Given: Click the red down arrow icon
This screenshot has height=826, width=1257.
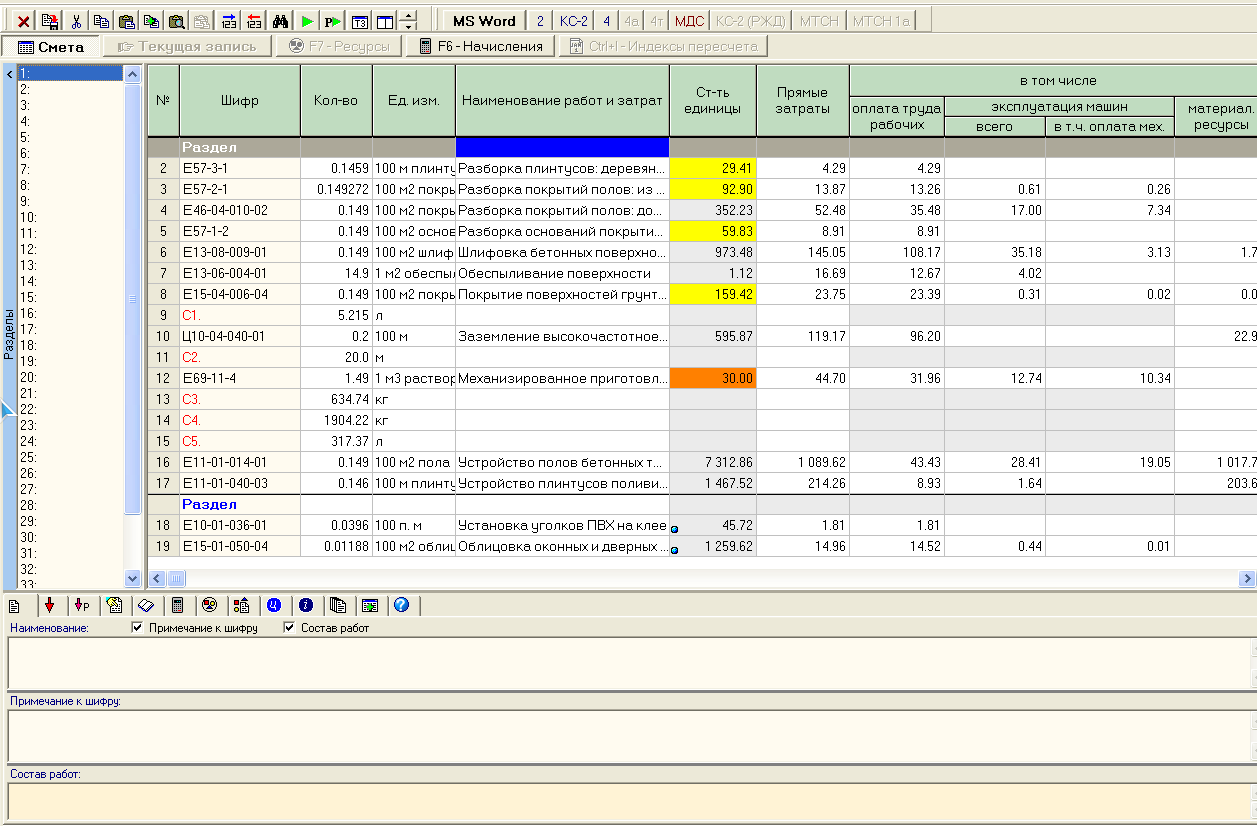Looking at the screenshot, I should click(x=49, y=605).
